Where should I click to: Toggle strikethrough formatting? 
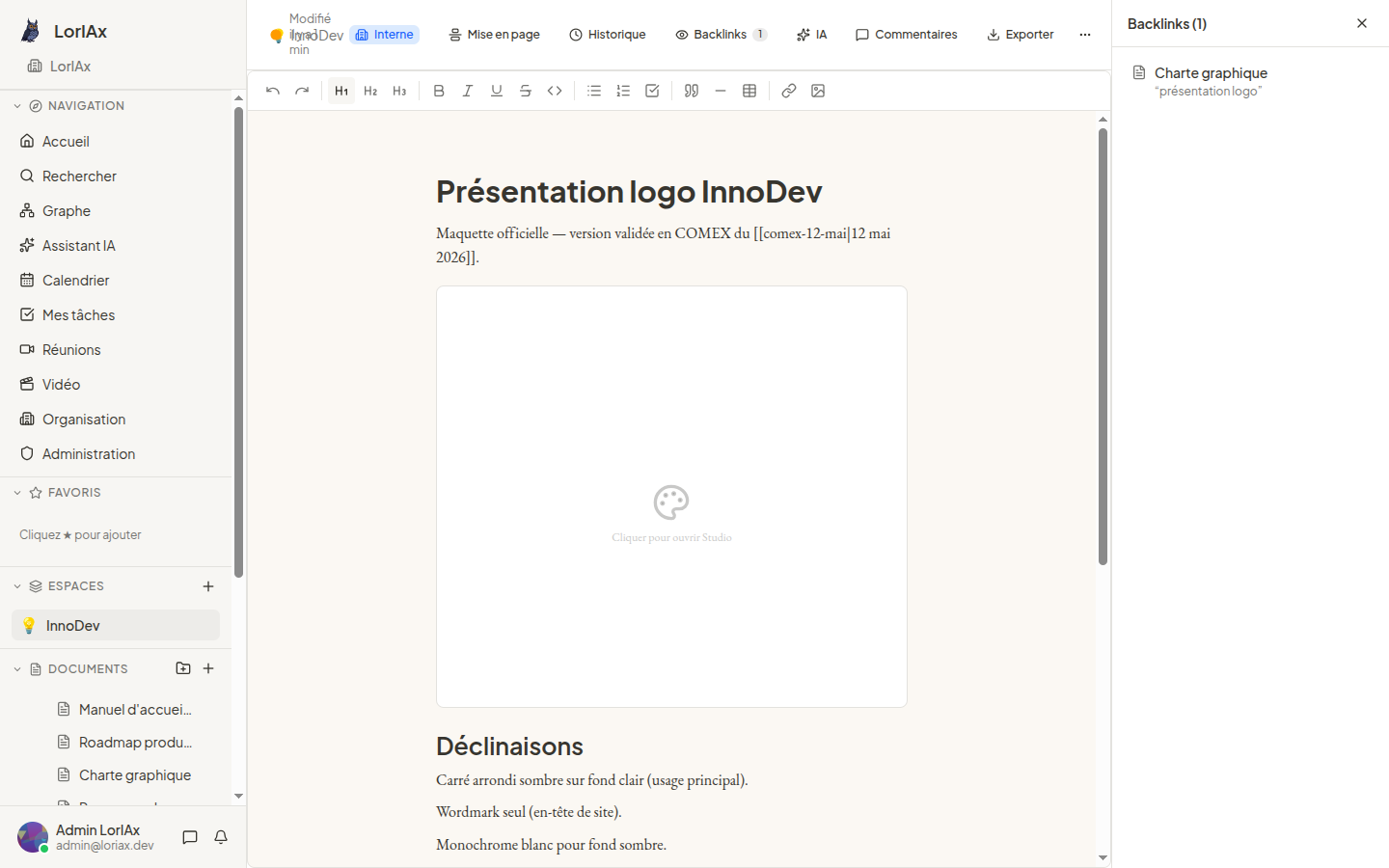(x=526, y=91)
